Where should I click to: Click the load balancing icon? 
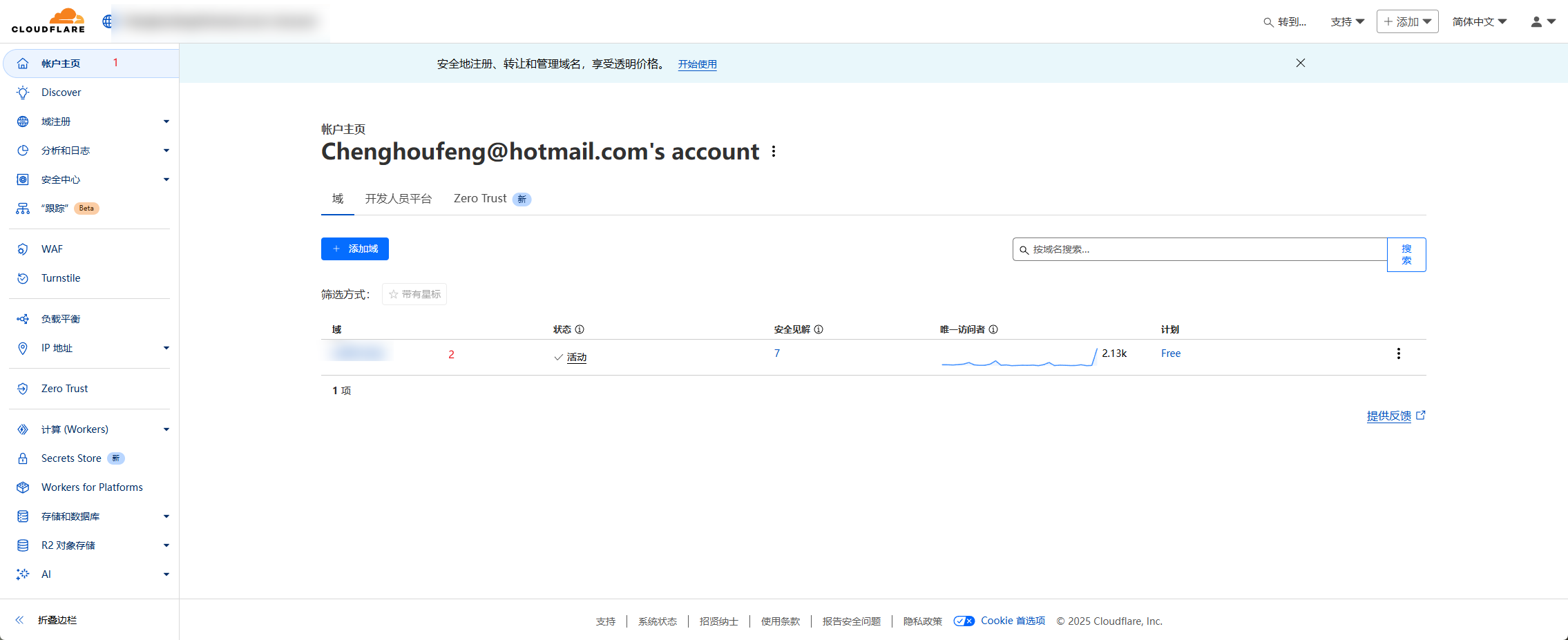(23, 319)
